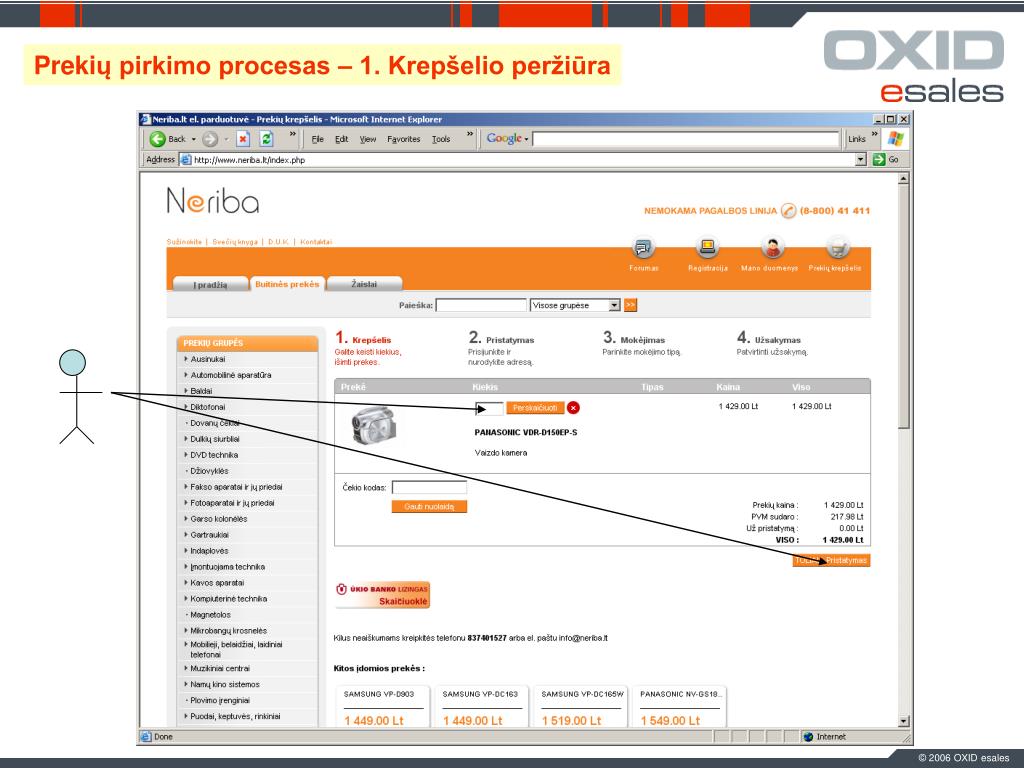
Task: Open the SAMSUNG VP-D903 product card
Action: (x=383, y=706)
